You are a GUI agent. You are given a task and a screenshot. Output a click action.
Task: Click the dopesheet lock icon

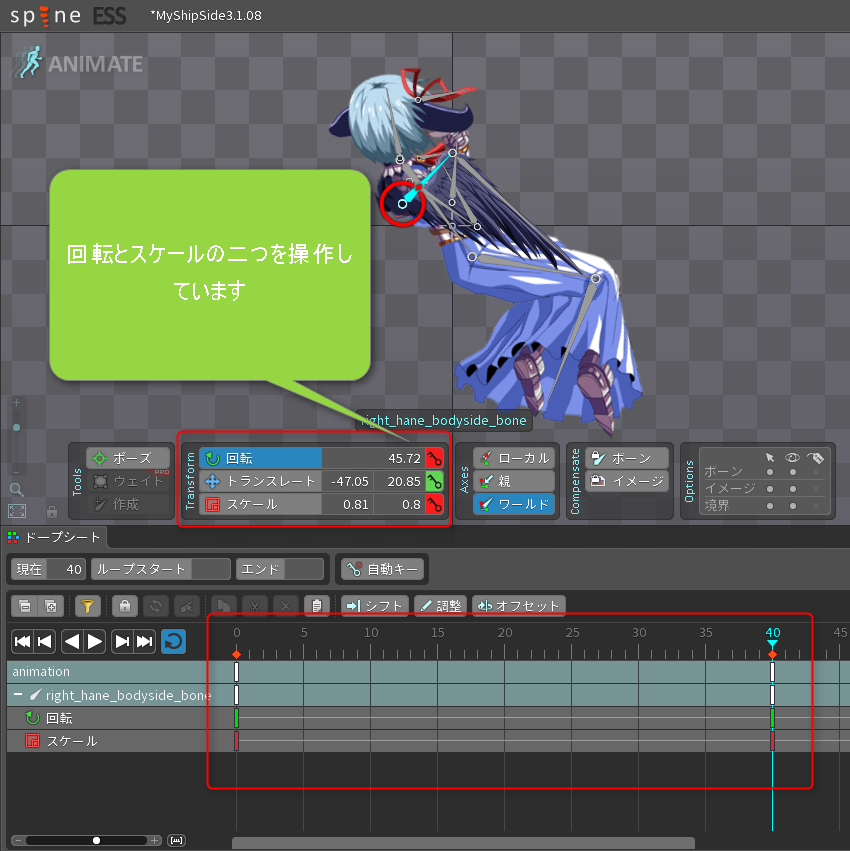pyautogui.click(x=124, y=606)
